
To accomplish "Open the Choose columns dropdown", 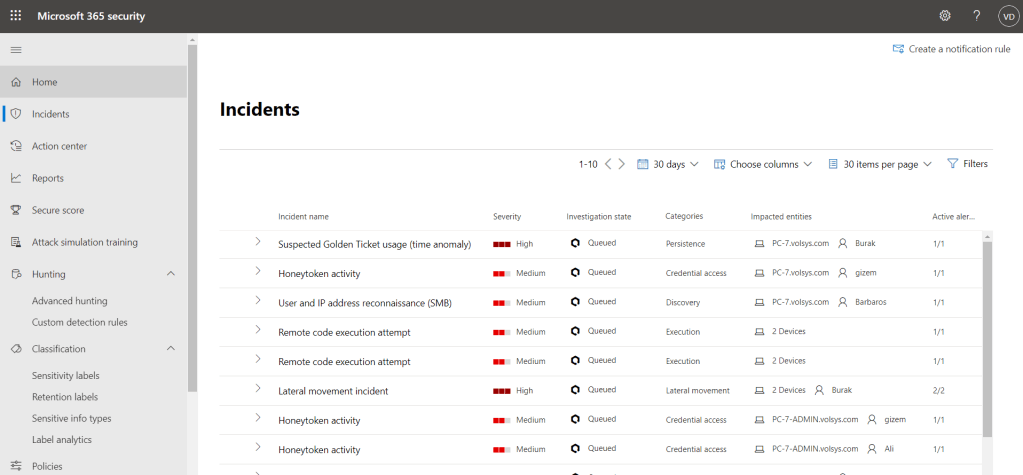I will [x=762, y=164].
